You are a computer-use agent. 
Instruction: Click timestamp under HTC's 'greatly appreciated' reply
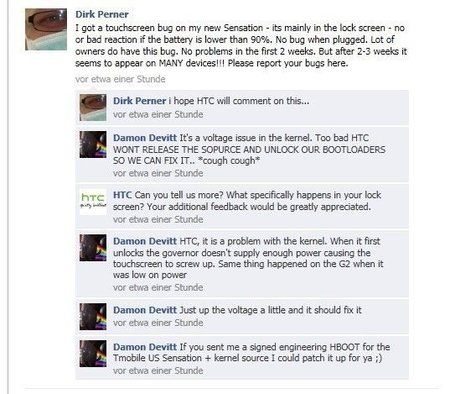tap(158, 219)
